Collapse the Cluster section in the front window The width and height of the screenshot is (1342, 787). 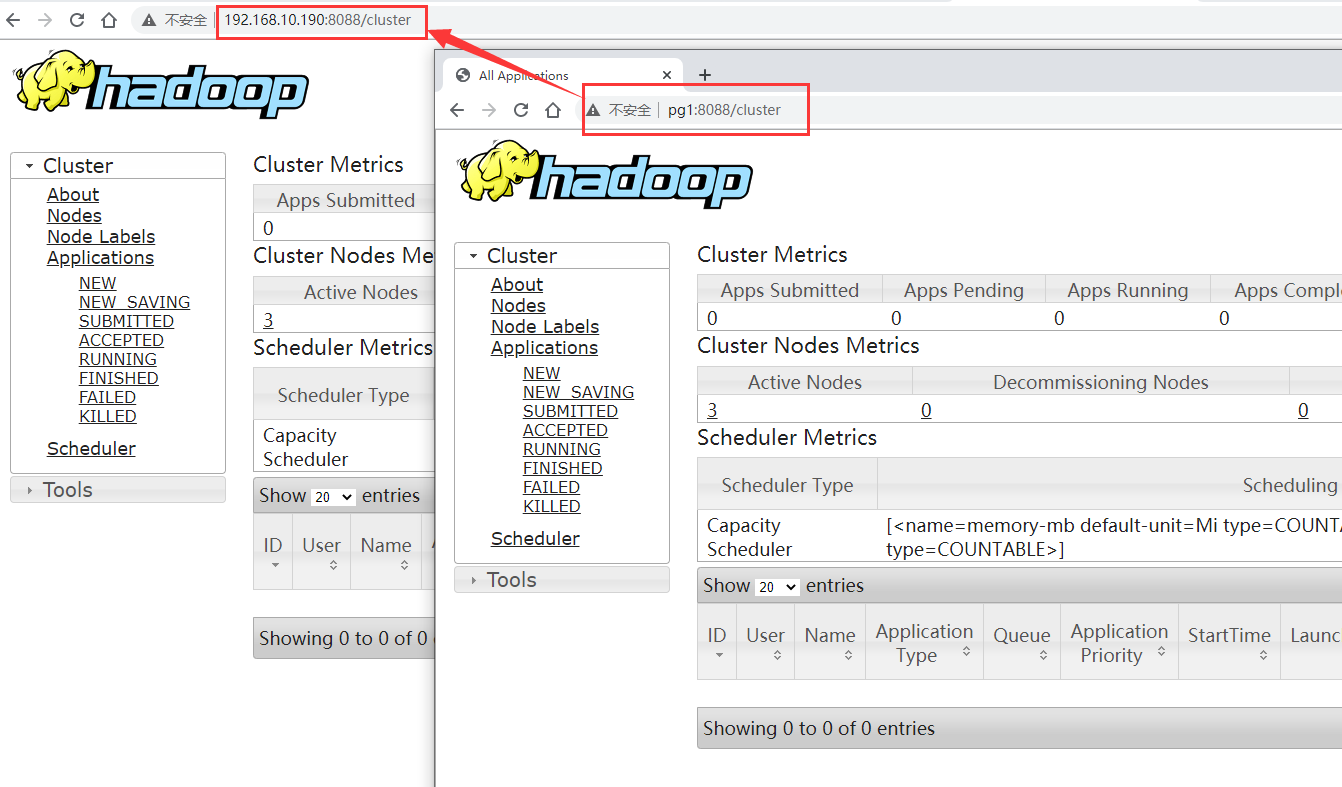point(562,256)
